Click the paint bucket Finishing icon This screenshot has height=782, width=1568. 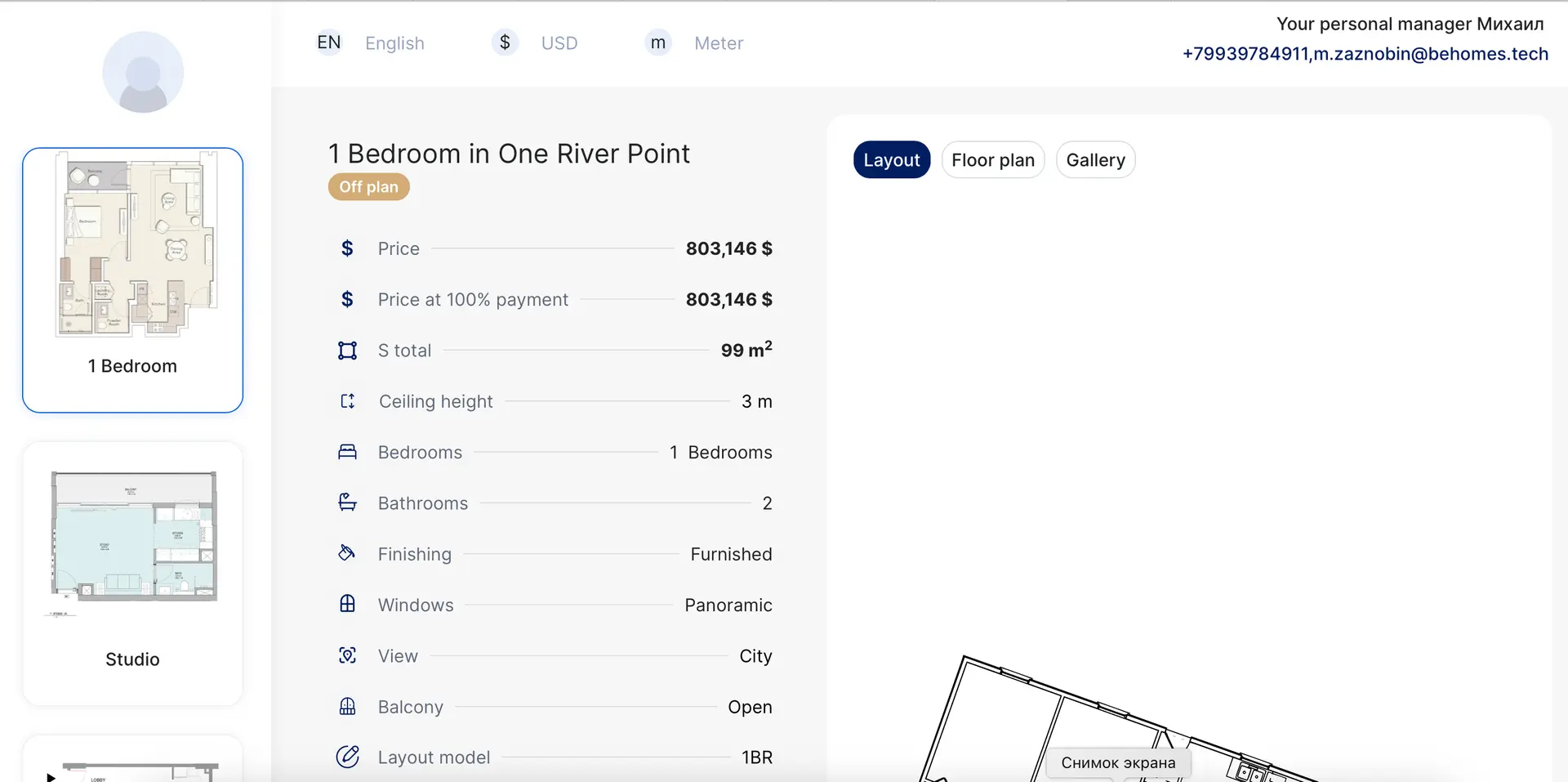tap(347, 553)
